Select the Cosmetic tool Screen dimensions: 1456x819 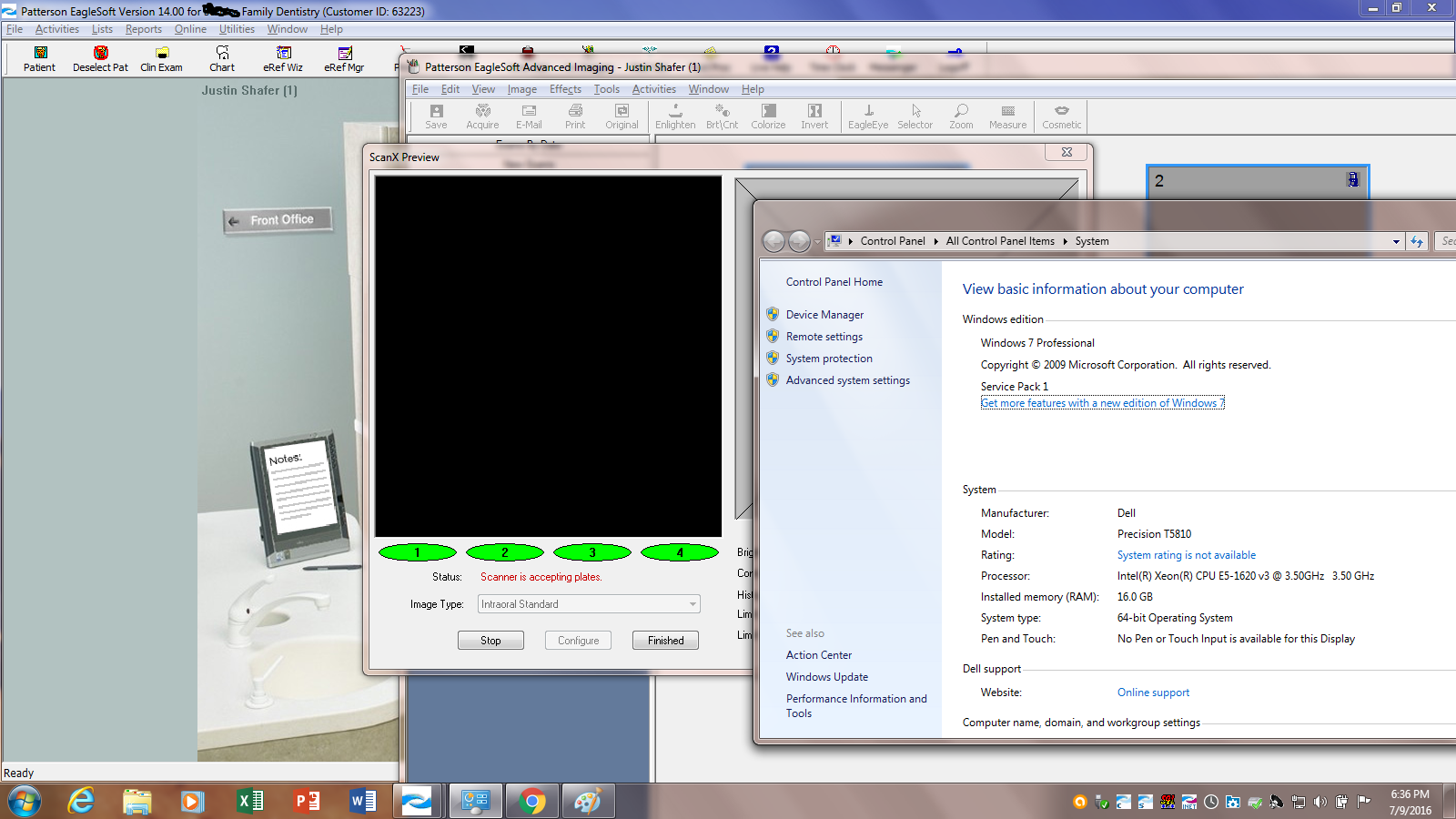tap(1061, 116)
